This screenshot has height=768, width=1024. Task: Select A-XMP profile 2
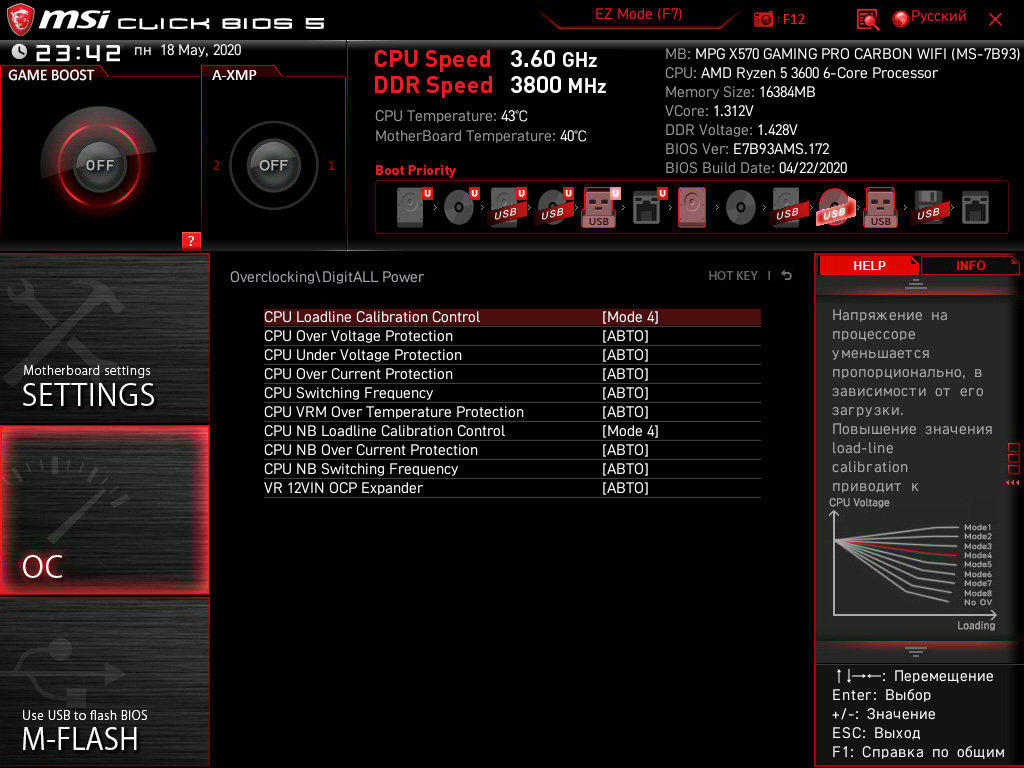click(216, 165)
